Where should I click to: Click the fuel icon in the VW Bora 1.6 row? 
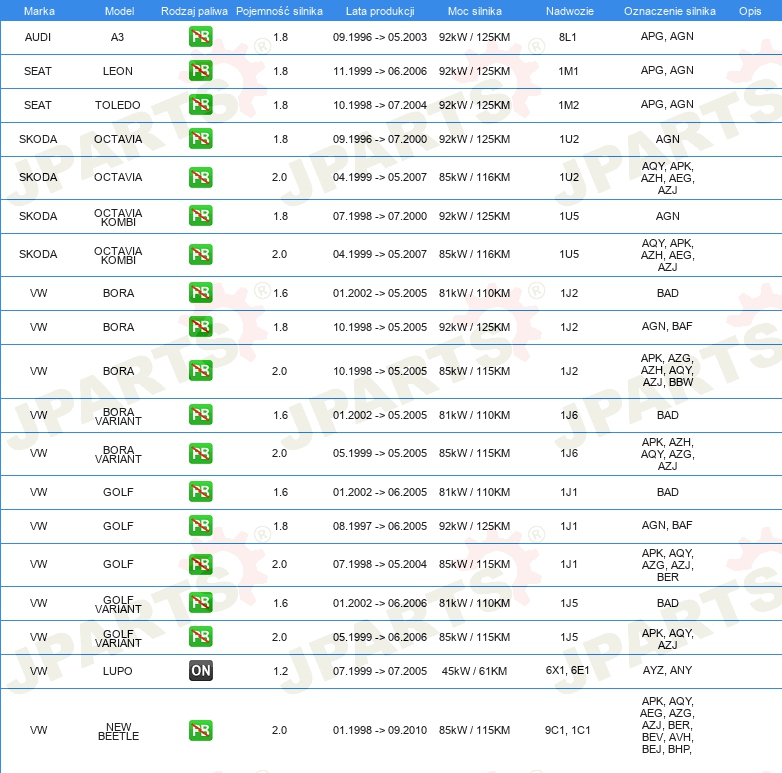200,293
